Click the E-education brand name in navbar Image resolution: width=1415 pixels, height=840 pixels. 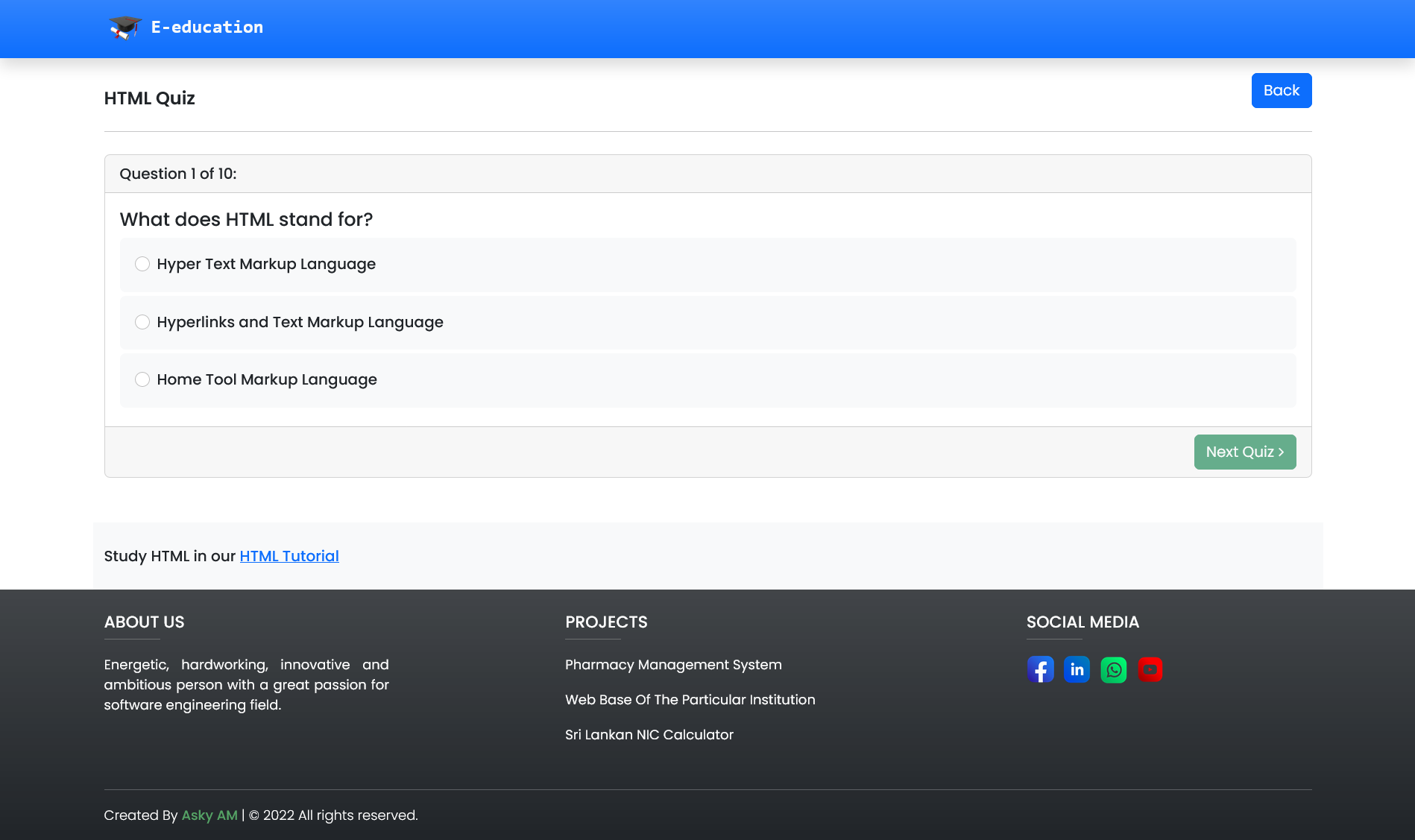[207, 27]
